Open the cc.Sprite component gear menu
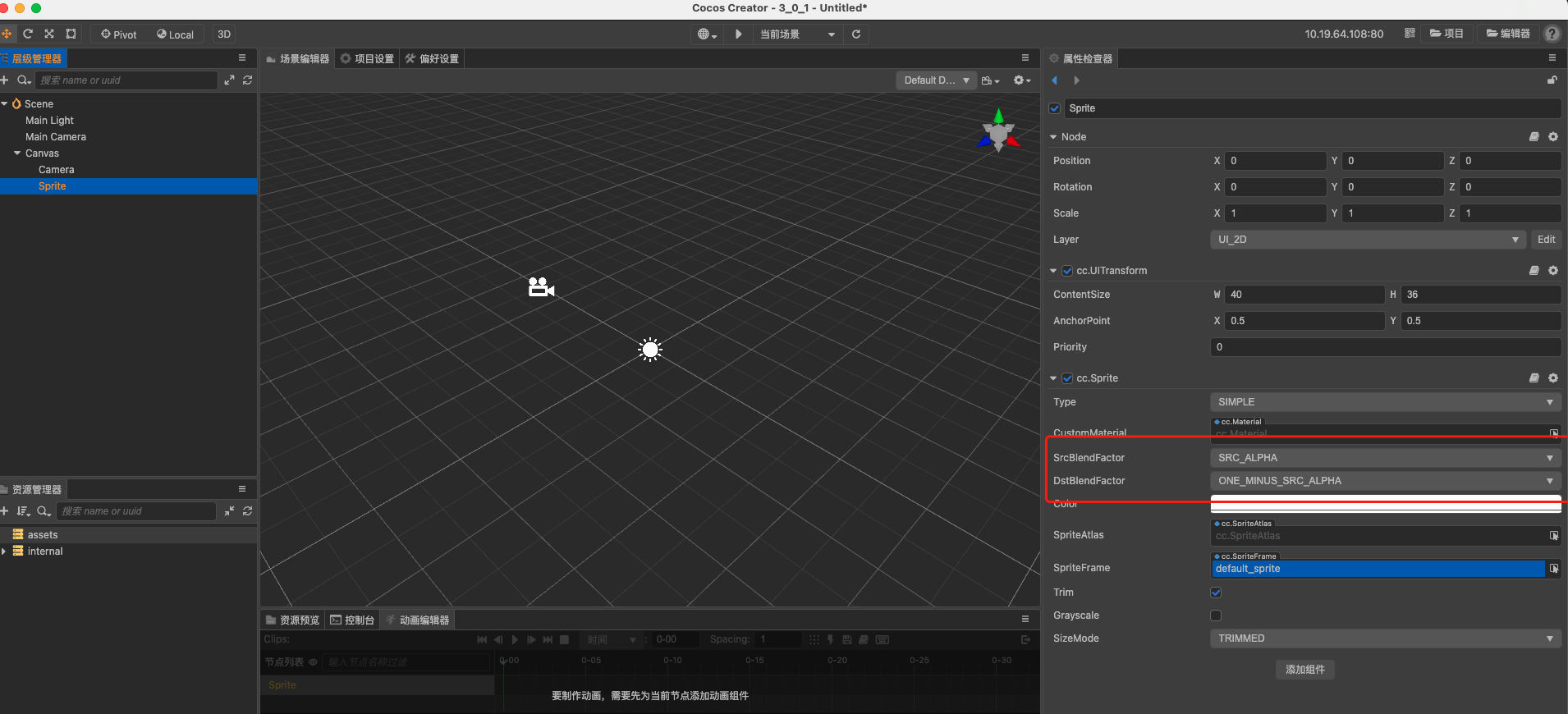The image size is (1568, 714). pos(1553,378)
